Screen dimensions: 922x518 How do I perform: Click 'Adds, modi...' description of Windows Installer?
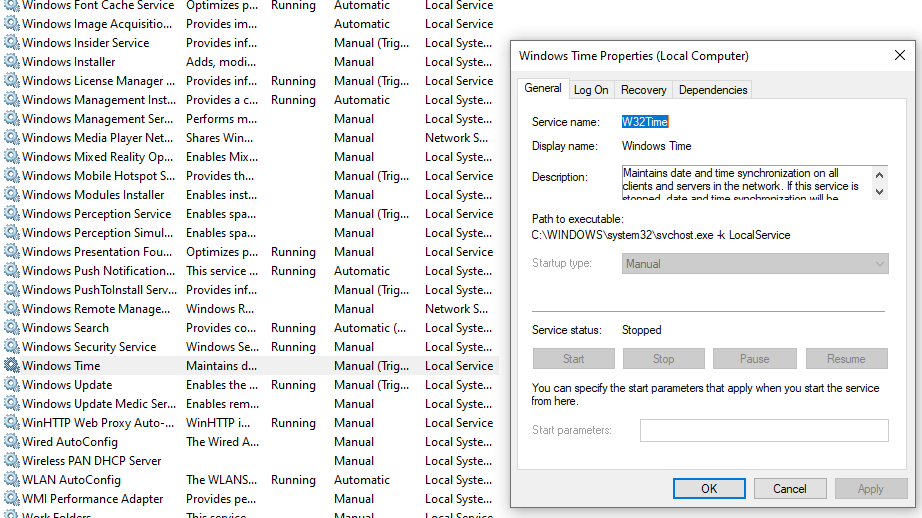point(221,62)
